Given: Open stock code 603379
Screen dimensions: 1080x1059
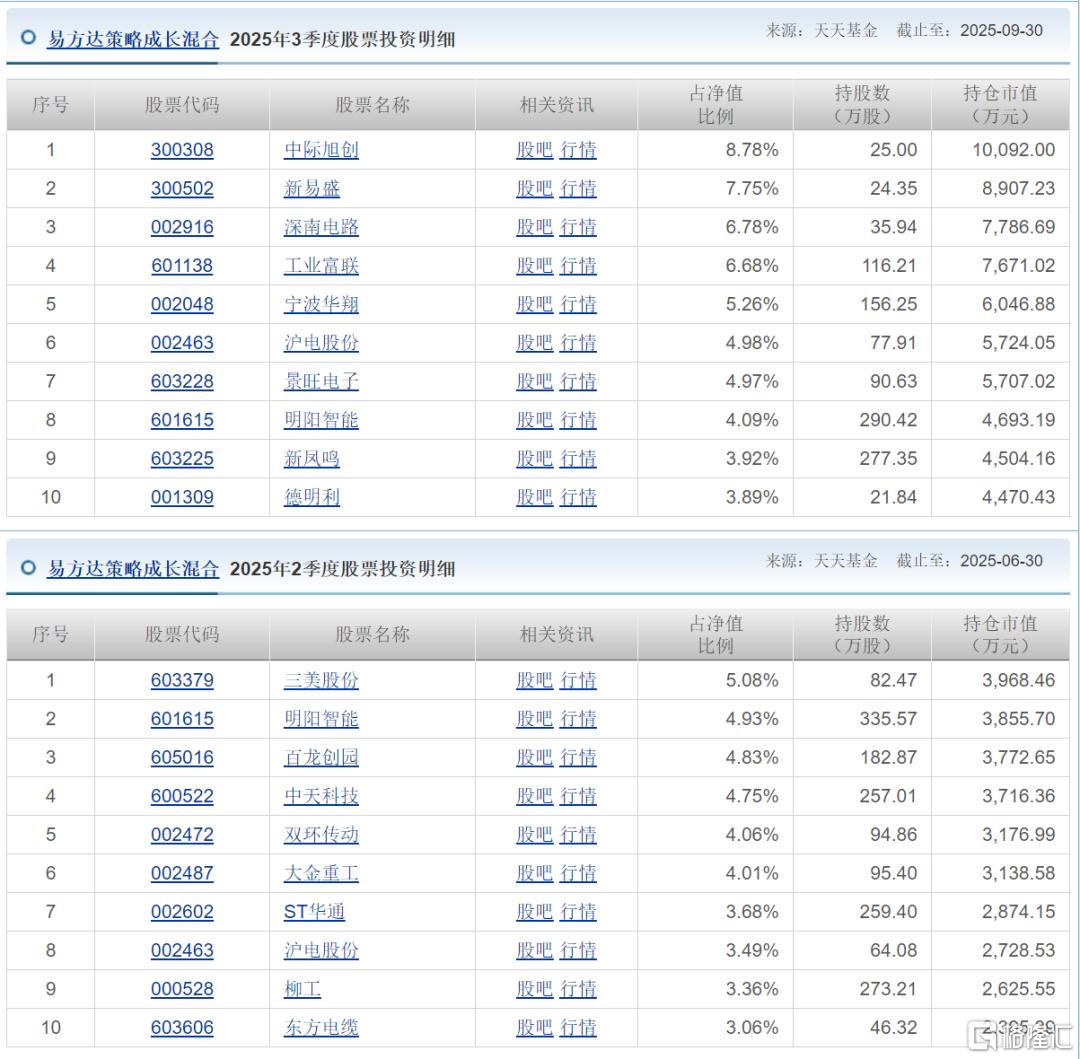Looking at the screenshot, I should (x=182, y=680).
